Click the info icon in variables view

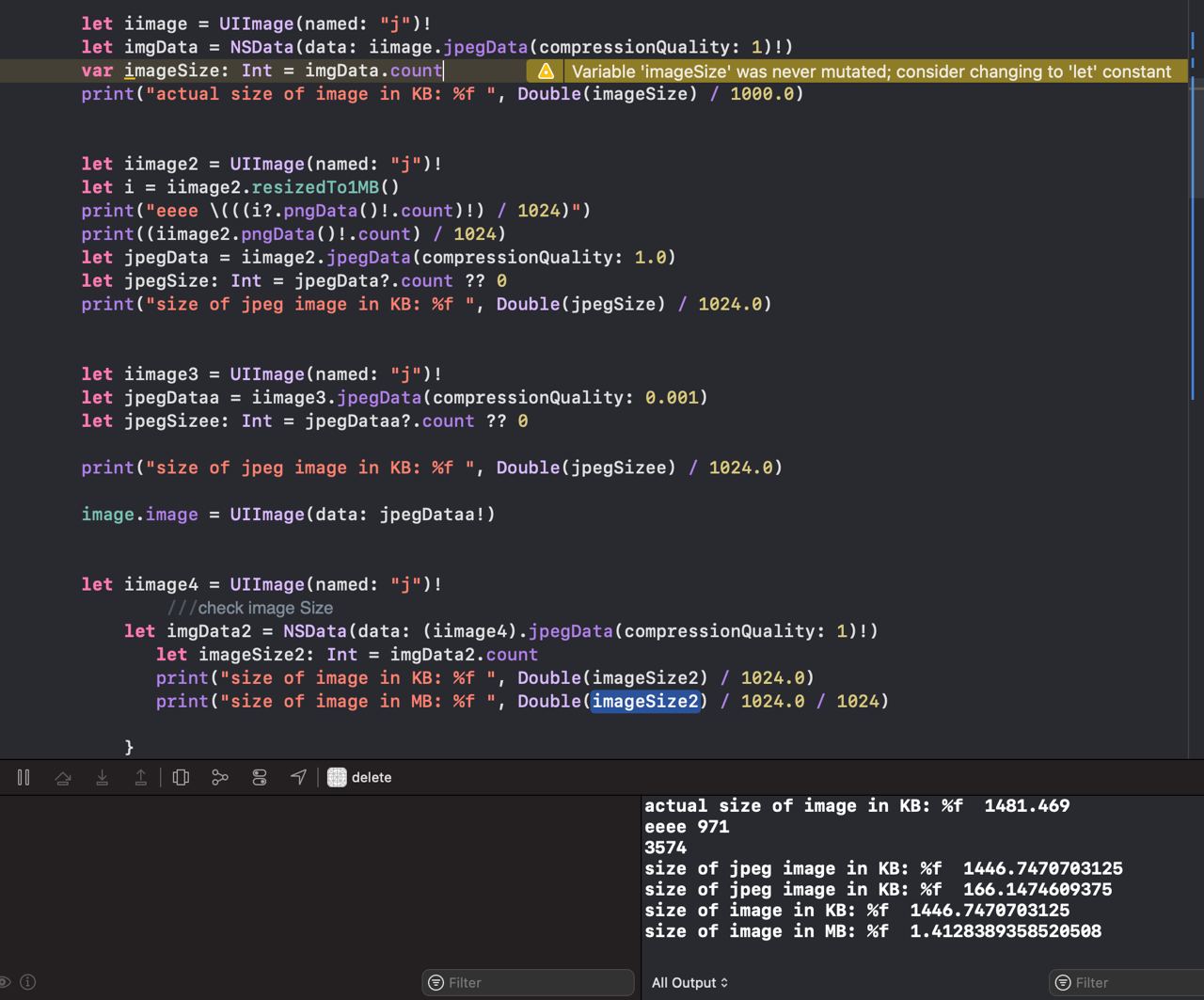[x=28, y=982]
